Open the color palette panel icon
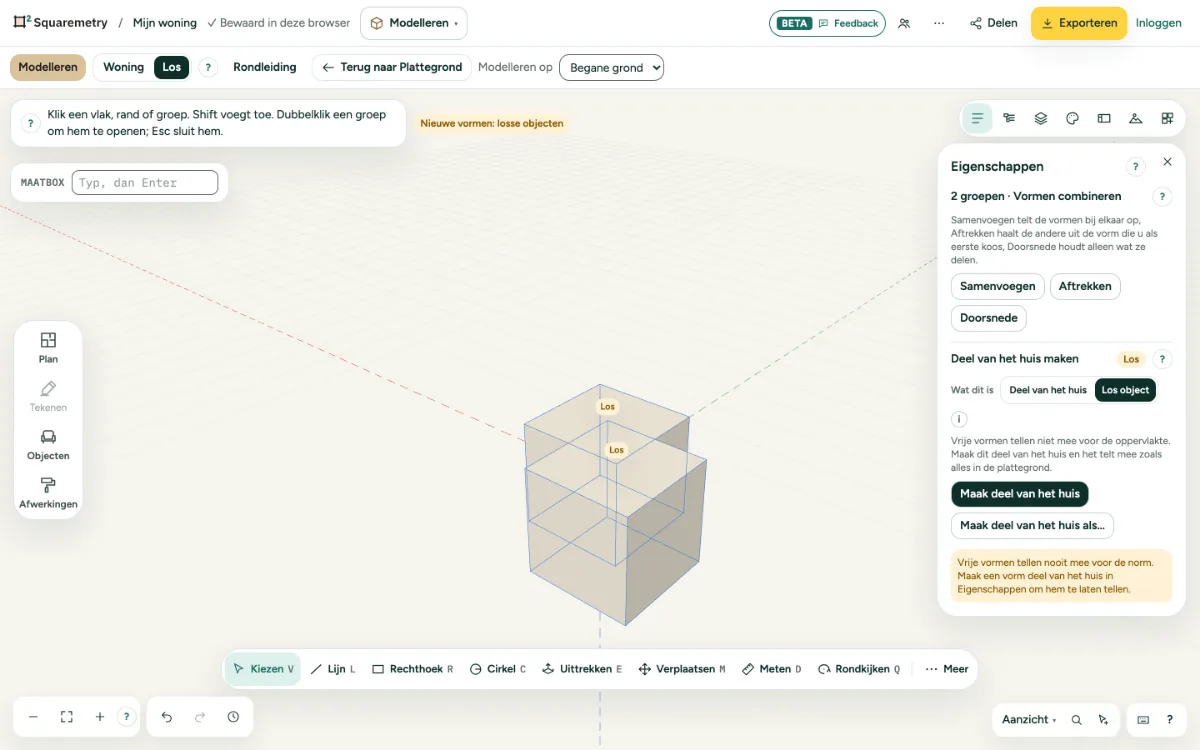The width and height of the screenshot is (1200, 750). click(x=1072, y=118)
